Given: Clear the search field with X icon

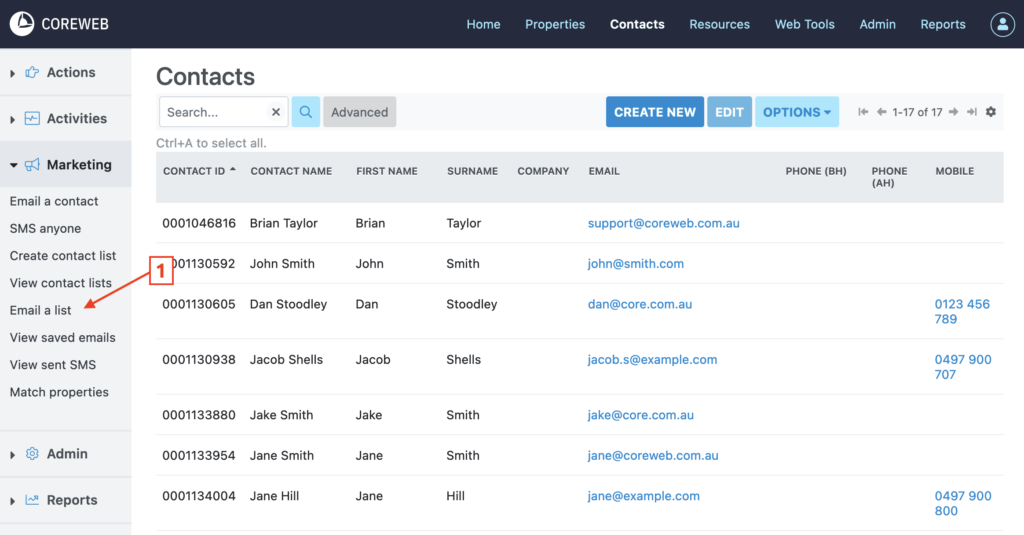Looking at the screenshot, I should tap(276, 112).
